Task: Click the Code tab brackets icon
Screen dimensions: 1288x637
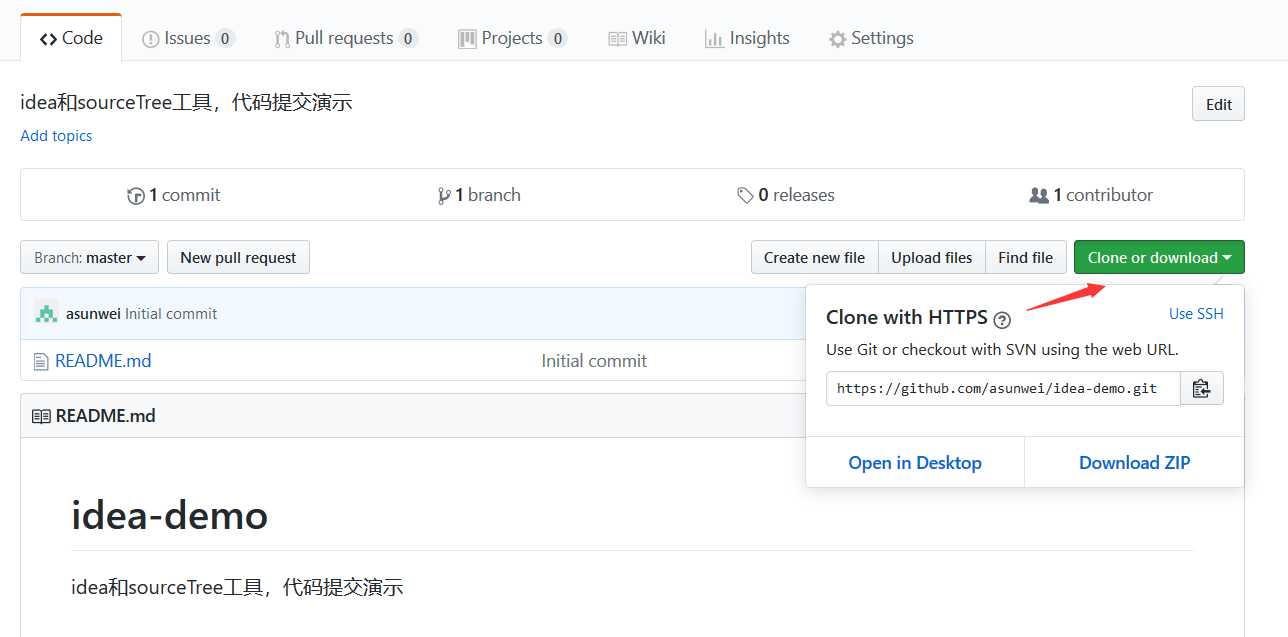Action: coord(48,39)
